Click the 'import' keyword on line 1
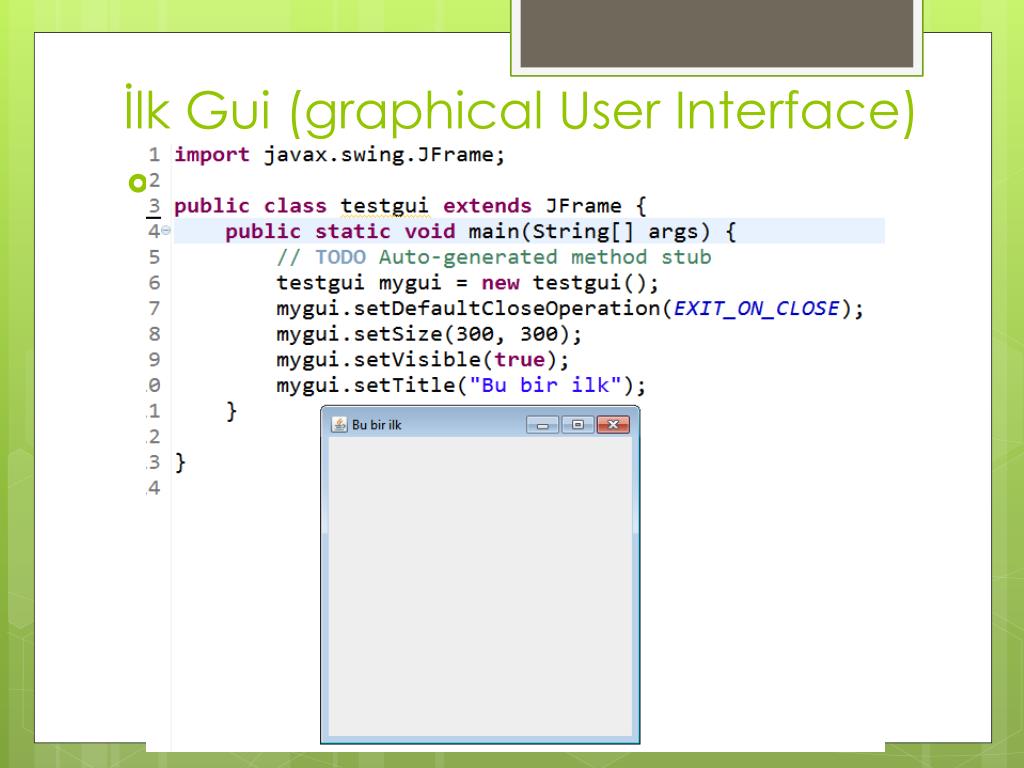The image size is (1024, 768). tap(212, 155)
